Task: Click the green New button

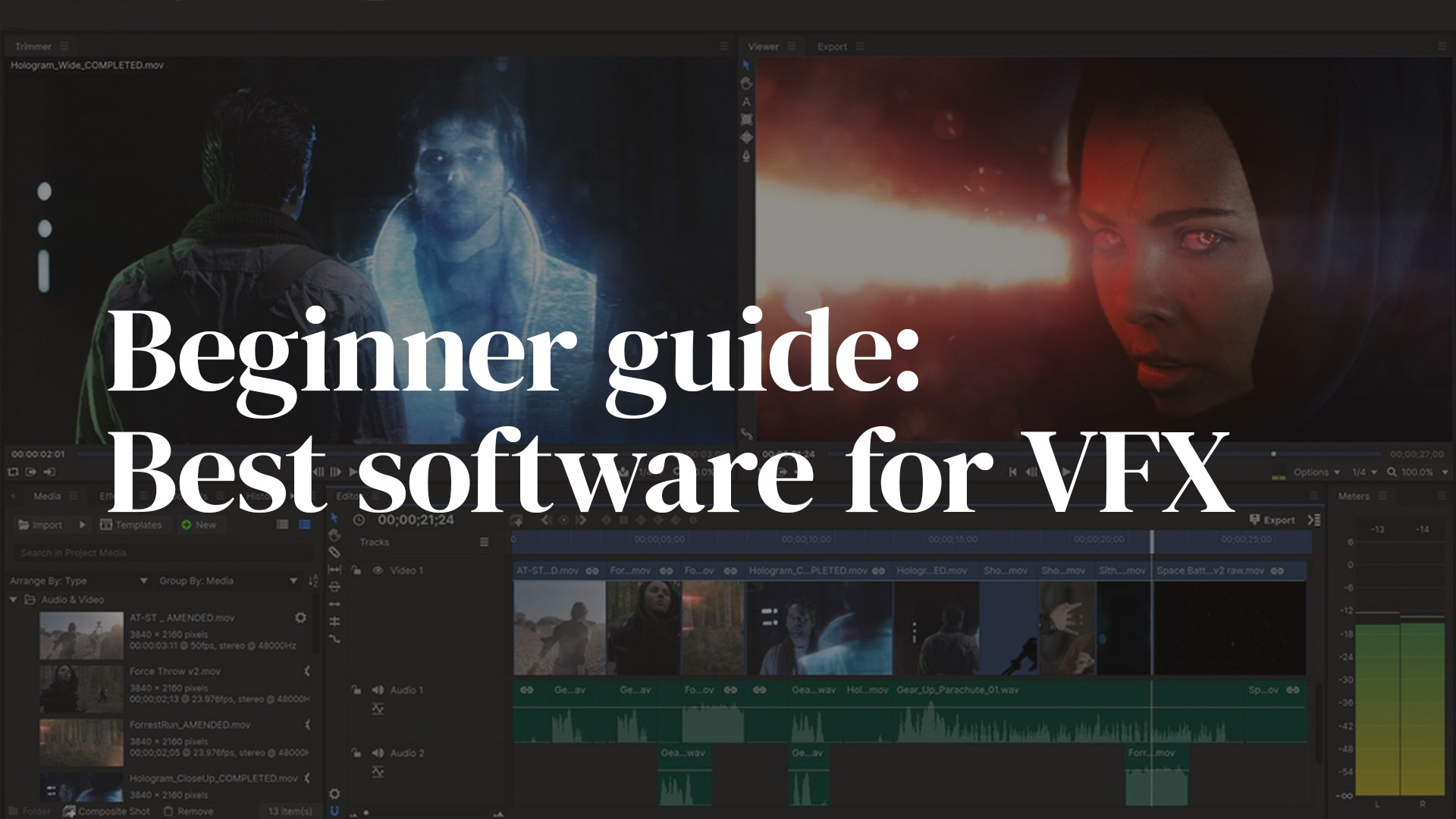Action: (x=201, y=525)
